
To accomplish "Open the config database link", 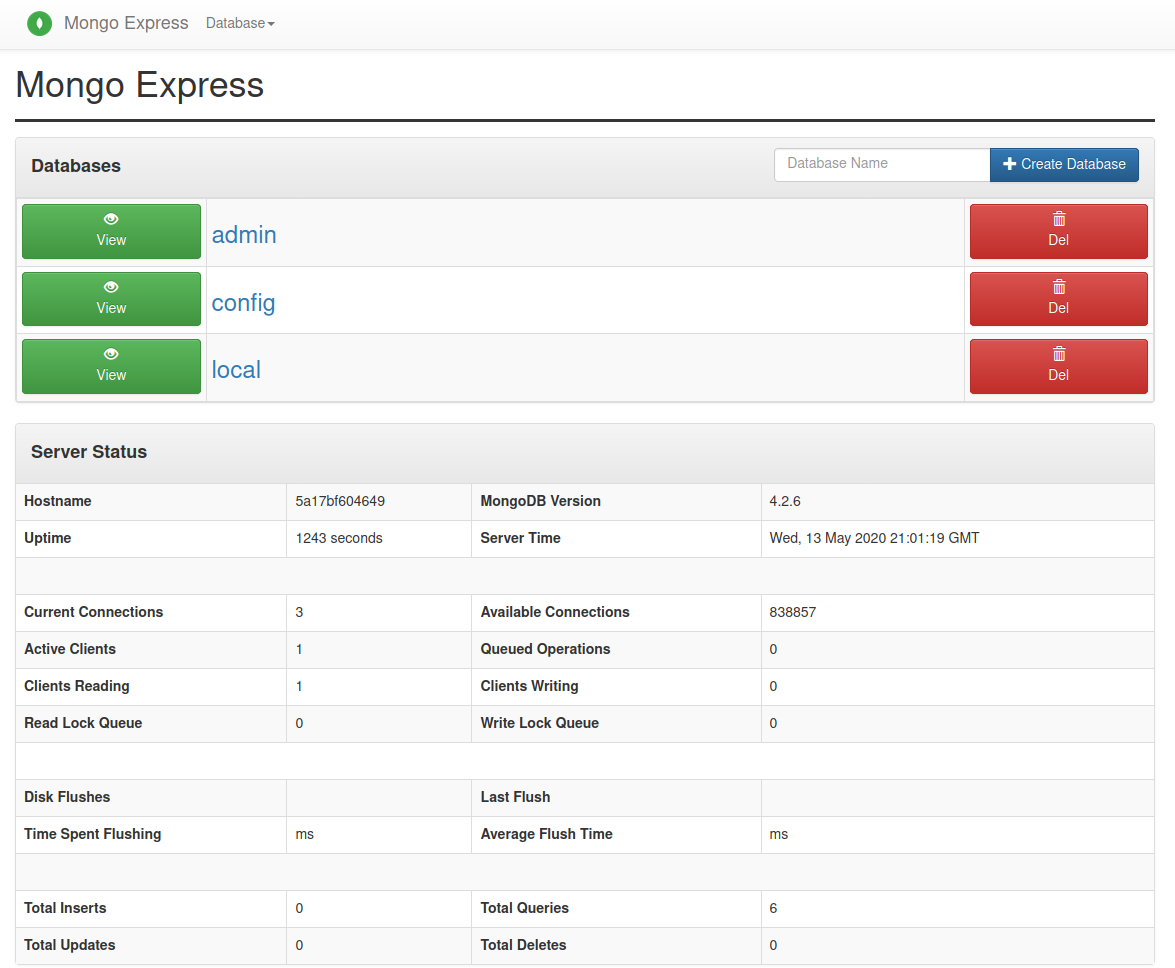I will [243, 303].
